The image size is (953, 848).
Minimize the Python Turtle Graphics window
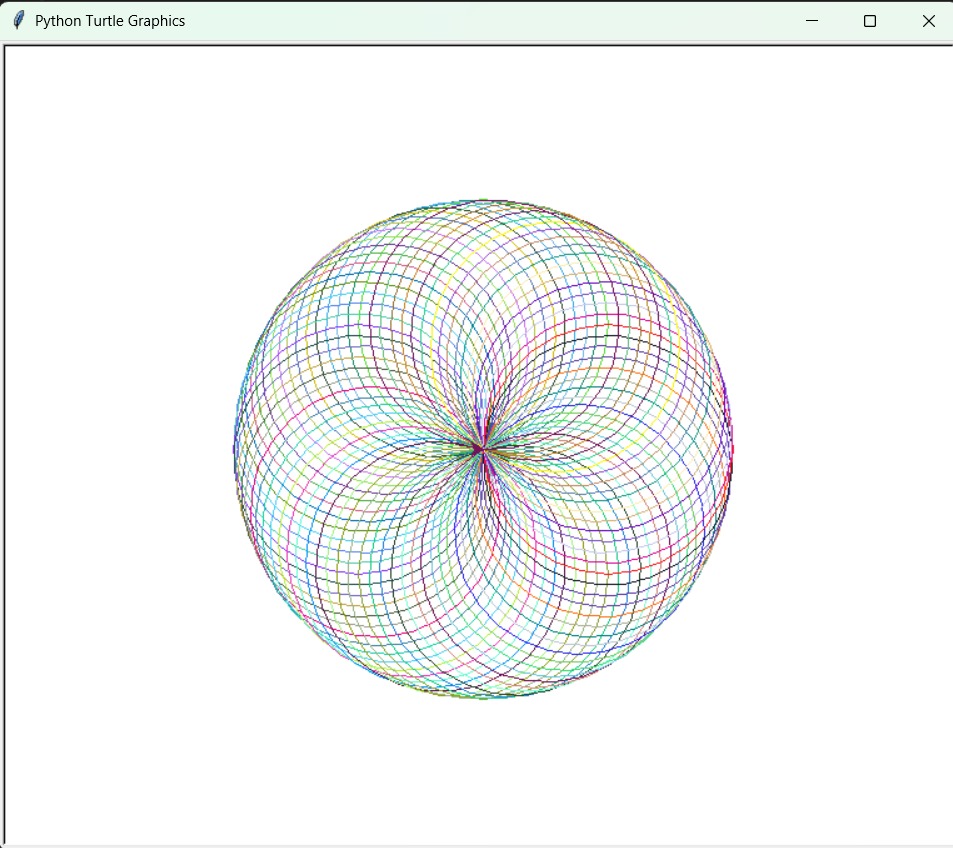tap(811, 21)
